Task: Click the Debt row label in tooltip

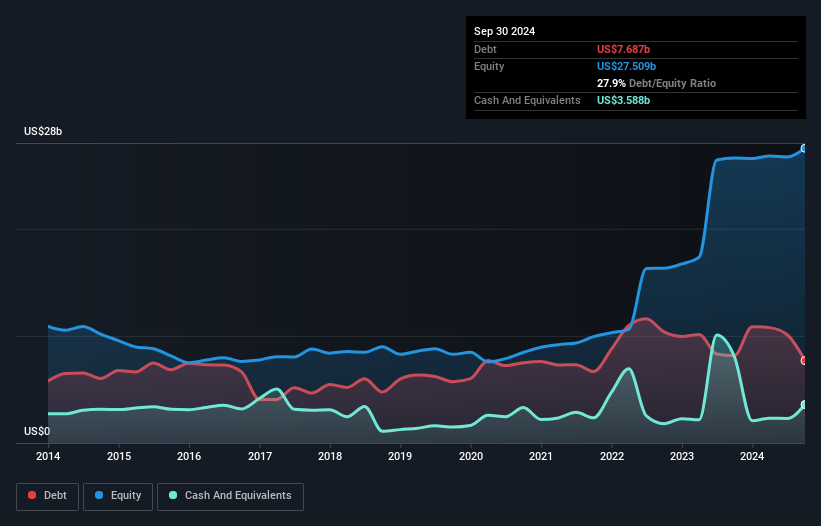Action: coord(485,49)
